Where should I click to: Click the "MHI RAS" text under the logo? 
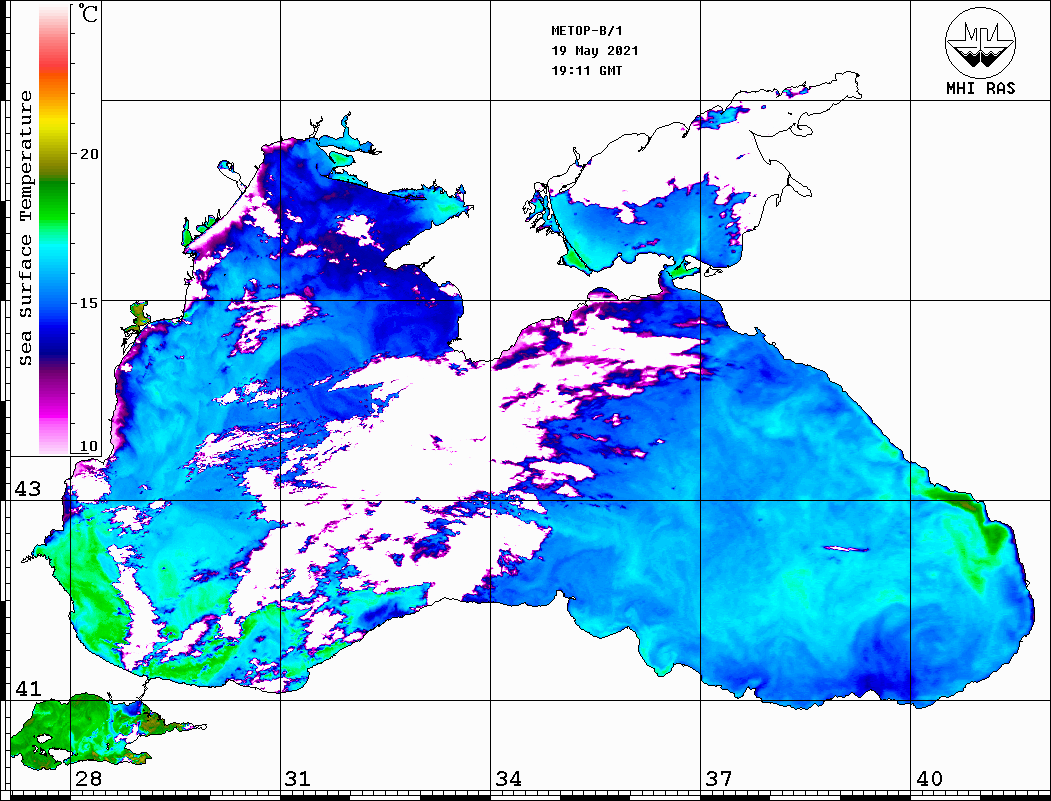coord(980,88)
